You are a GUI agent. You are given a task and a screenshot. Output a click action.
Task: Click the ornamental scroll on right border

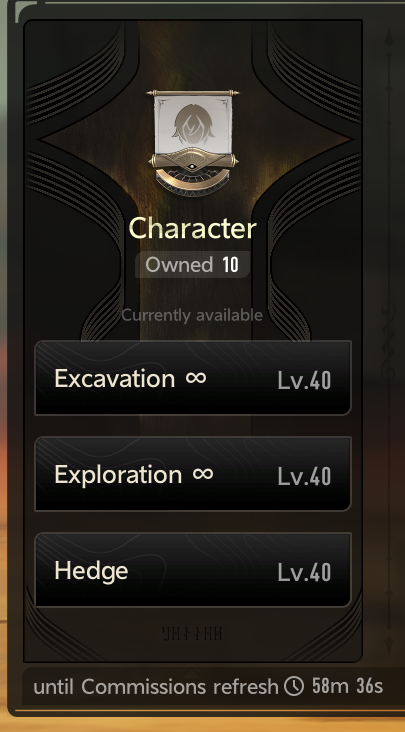[x=389, y=336]
